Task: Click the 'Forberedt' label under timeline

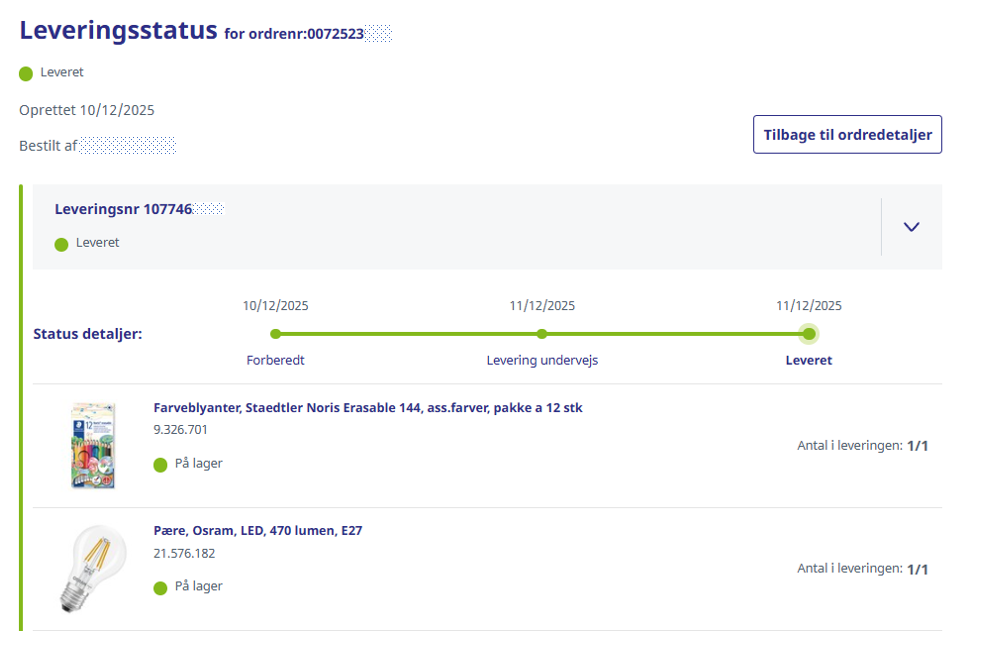Action: 276,360
